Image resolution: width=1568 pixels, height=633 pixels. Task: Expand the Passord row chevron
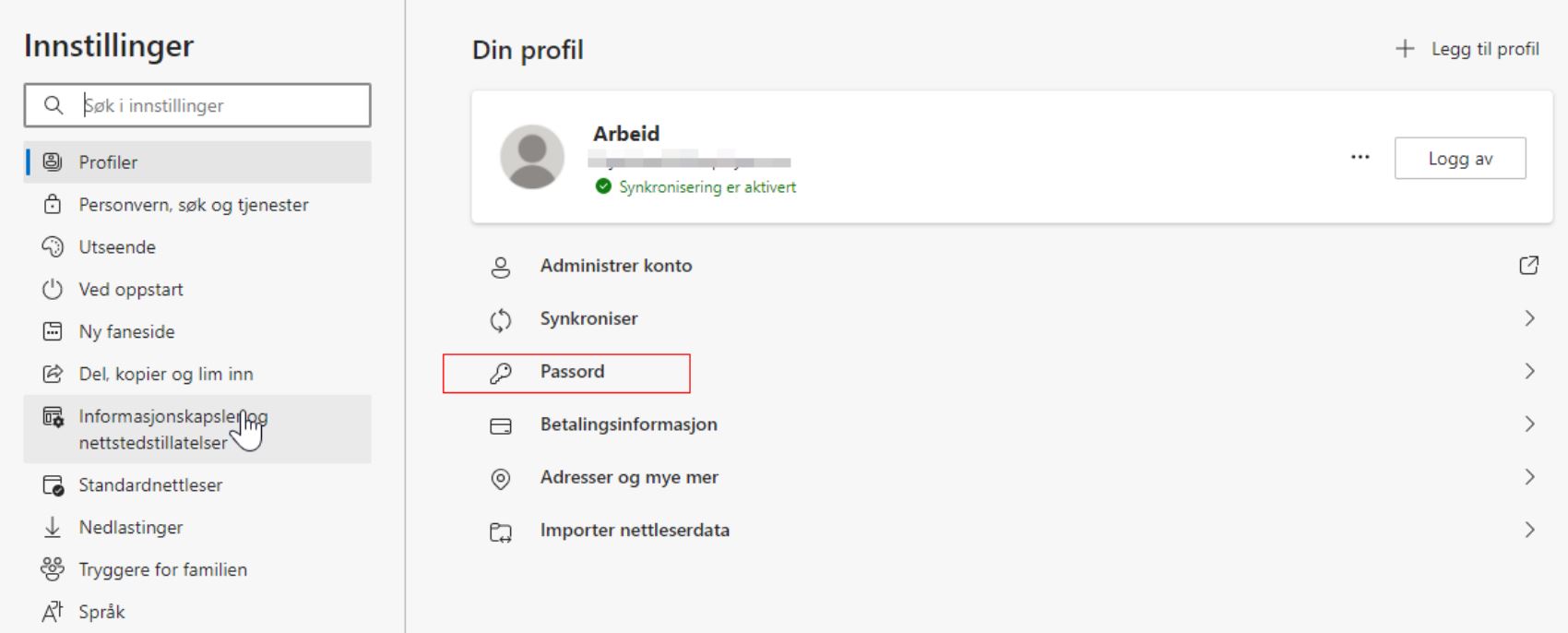(1529, 371)
